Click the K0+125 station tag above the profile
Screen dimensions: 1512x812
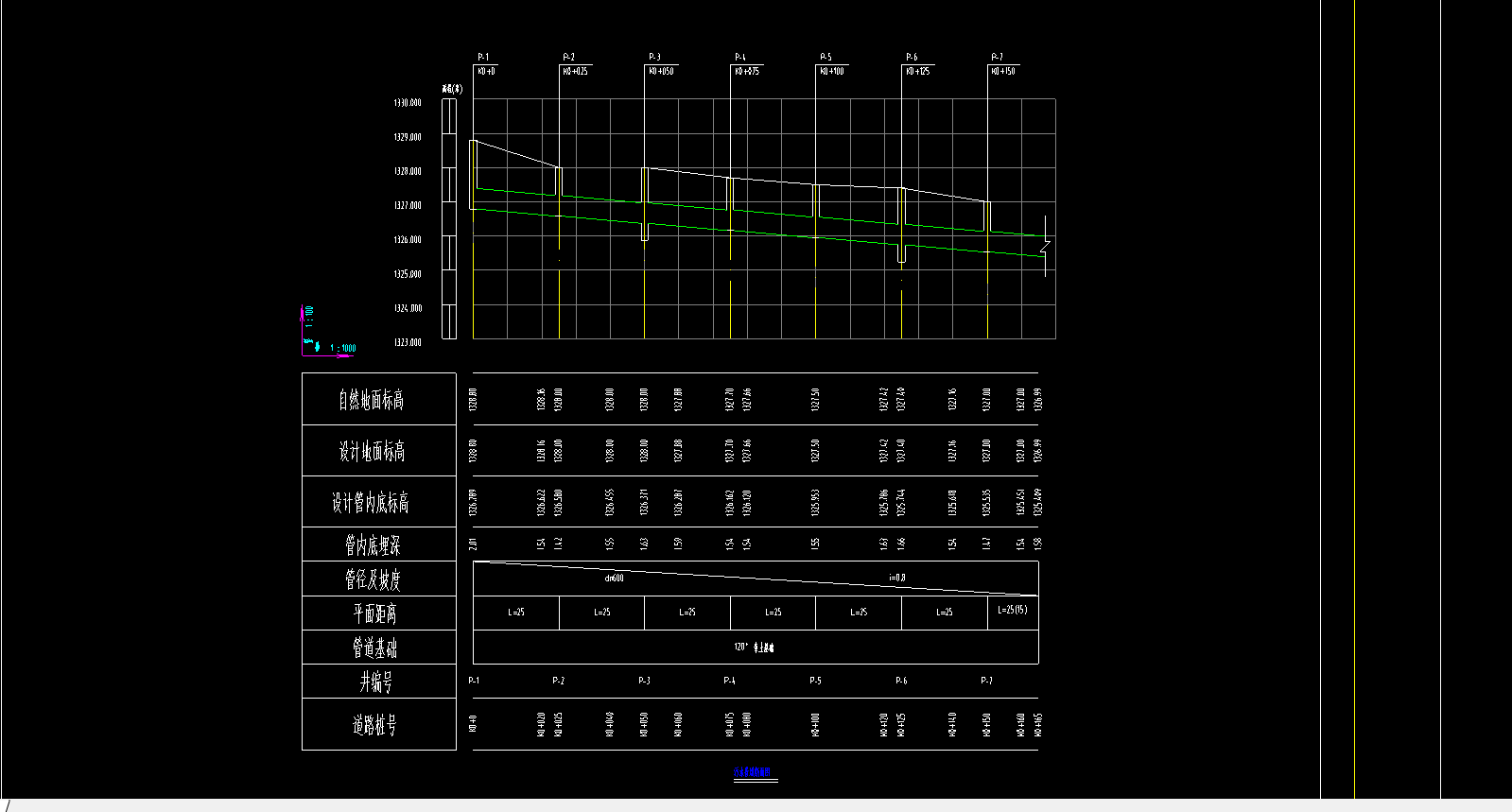[x=918, y=71]
